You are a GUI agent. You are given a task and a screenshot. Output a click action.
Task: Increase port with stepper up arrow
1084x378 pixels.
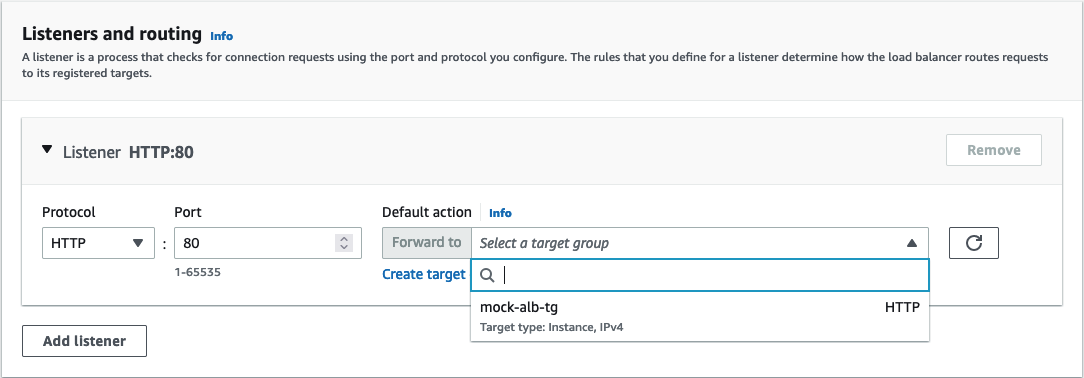344,238
